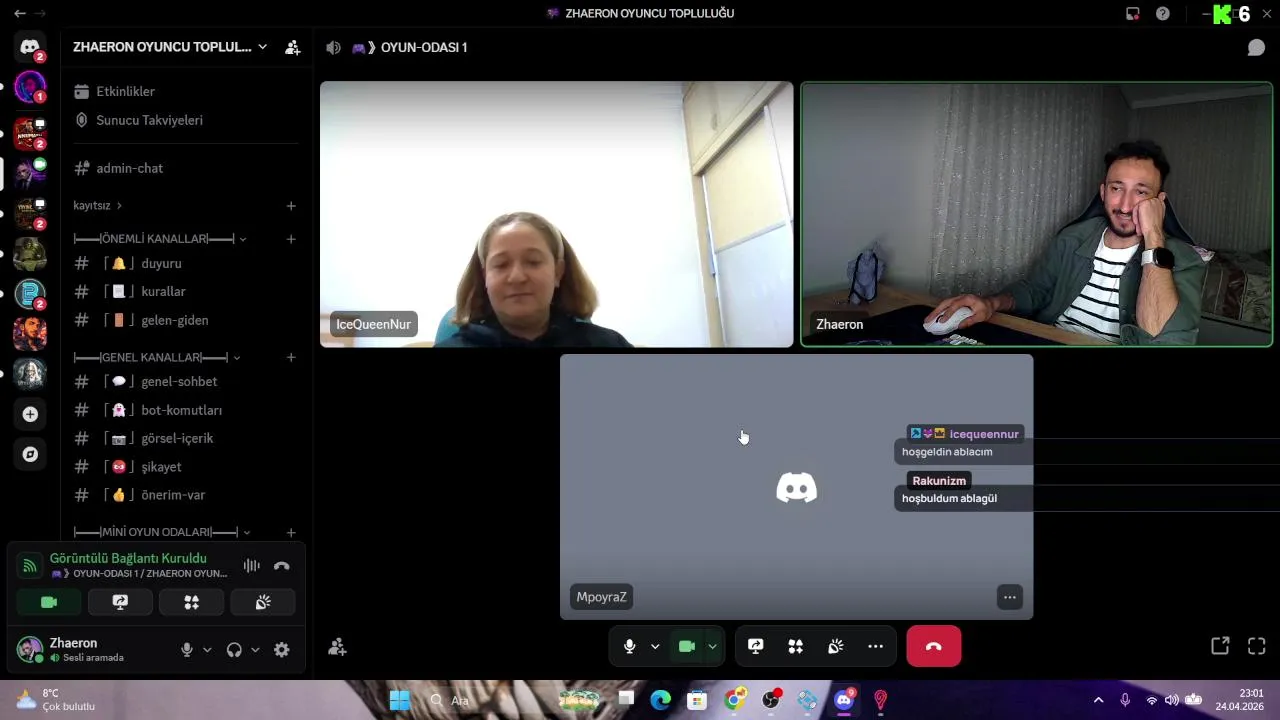Open activities in the voice panel
This screenshot has height=720, width=1280.
pos(191,602)
